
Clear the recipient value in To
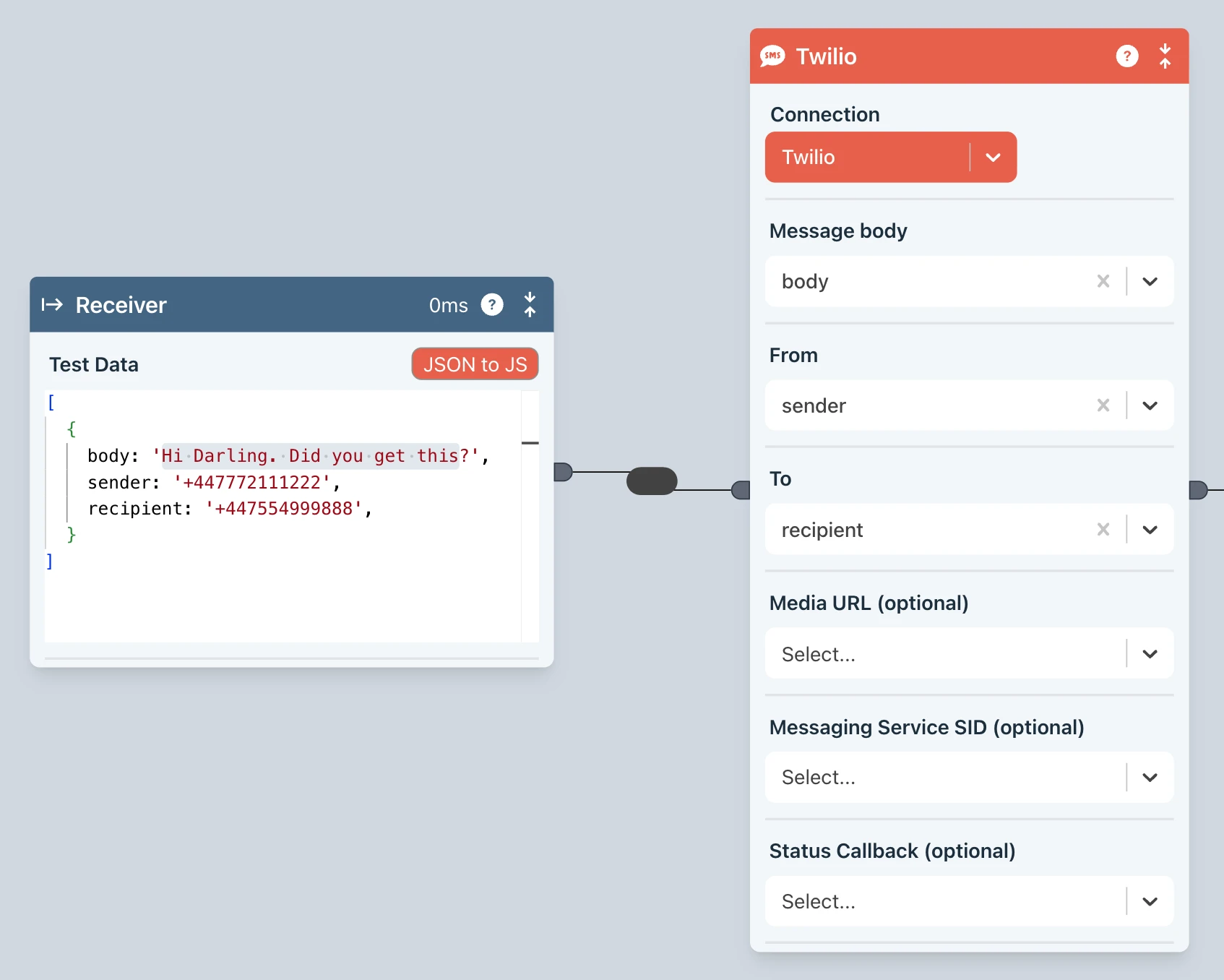[x=1103, y=530]
